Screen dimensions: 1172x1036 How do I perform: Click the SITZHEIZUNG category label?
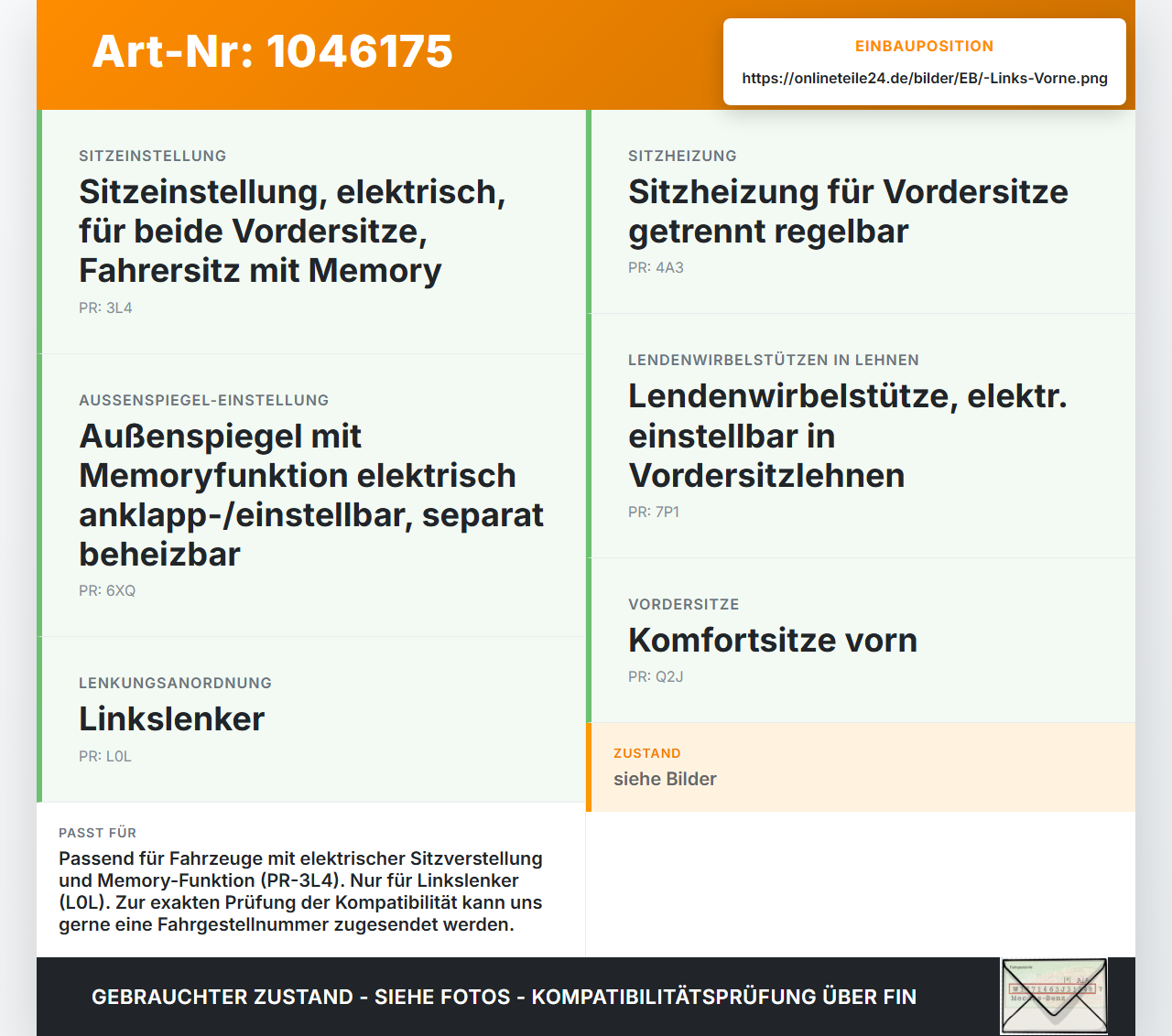click(682, 156)
